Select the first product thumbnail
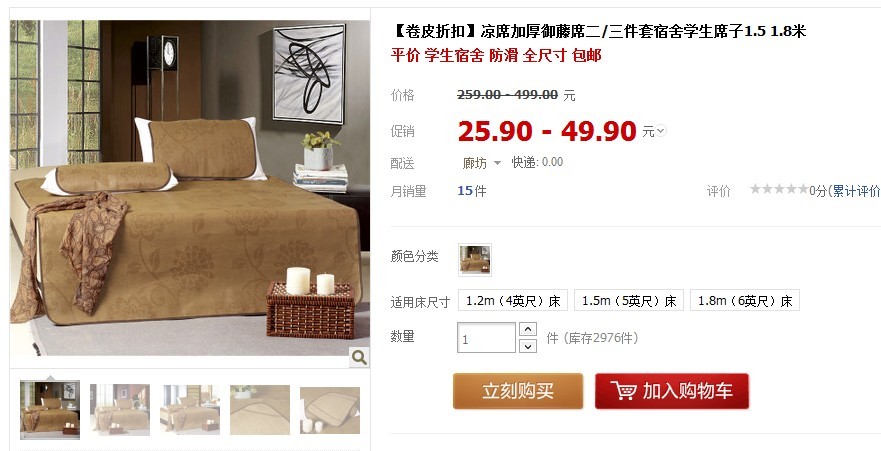Image resolution: width=881 pixels, height=451 pixels. 50,409
